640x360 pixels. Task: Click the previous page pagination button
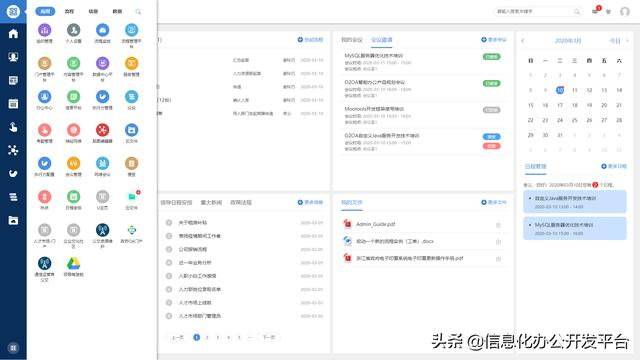177,337
